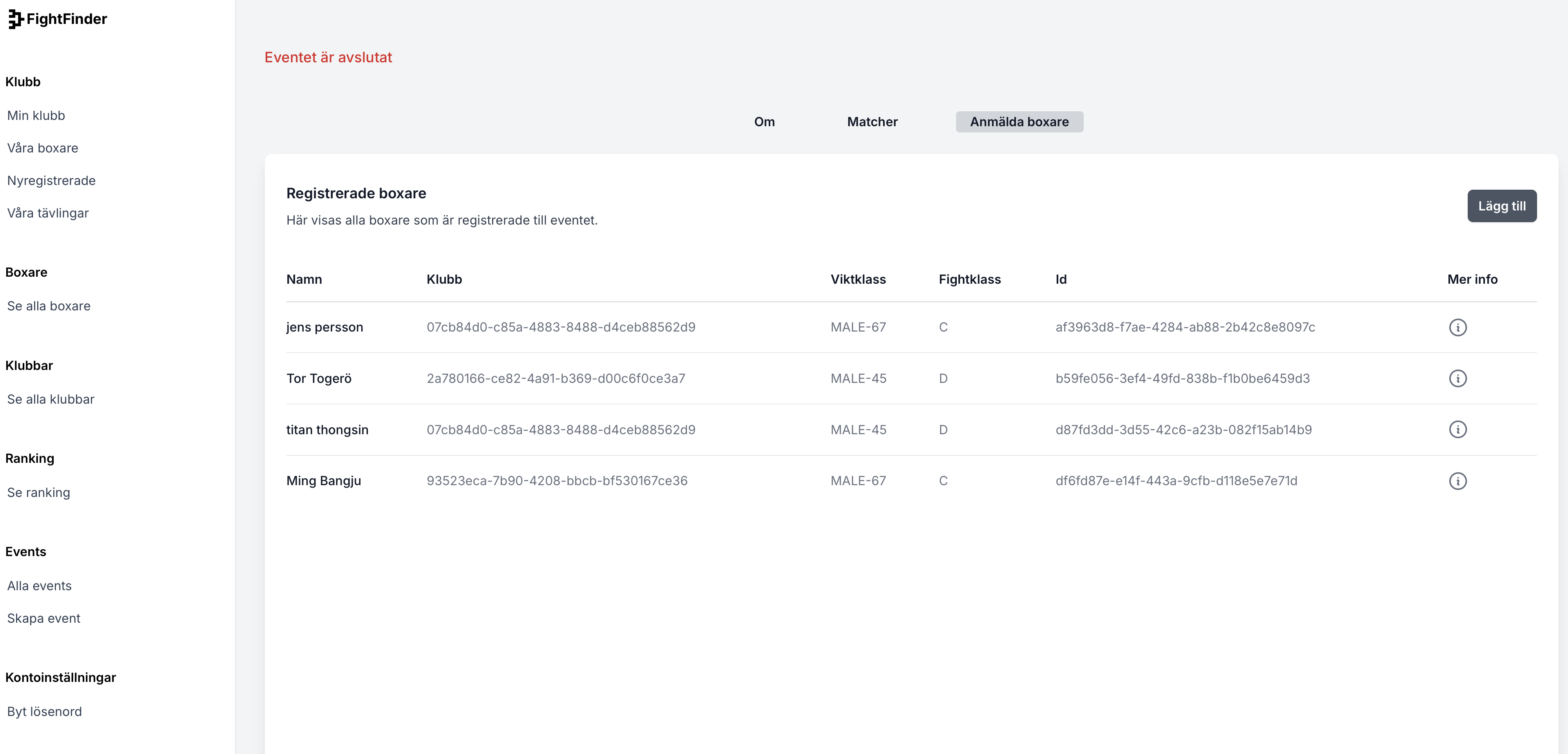Switch to the Om tab
1568x754 pixels.
tap(764, 122)
